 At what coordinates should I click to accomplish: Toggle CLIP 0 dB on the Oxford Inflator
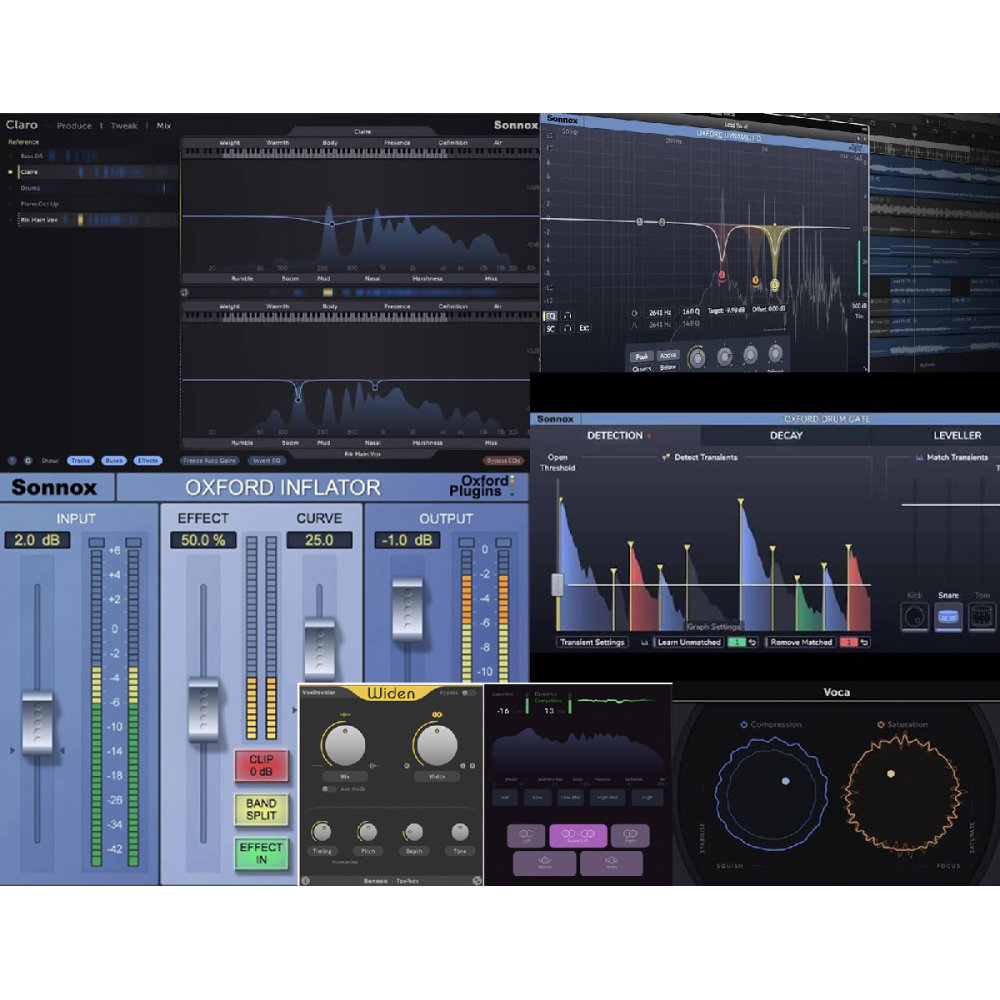coord(261,765)
